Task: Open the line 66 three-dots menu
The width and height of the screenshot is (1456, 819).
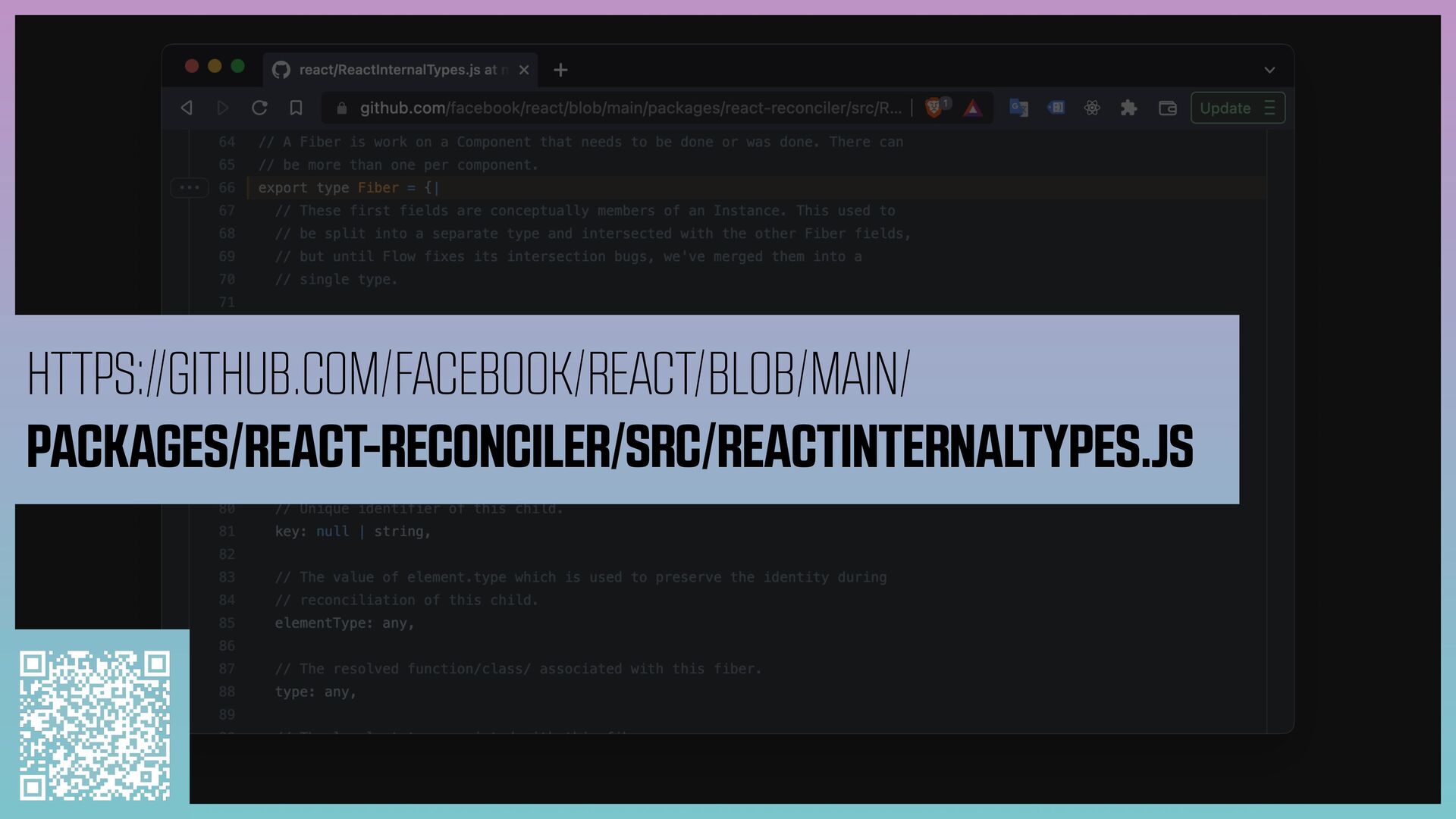Action: coord(190,187)
